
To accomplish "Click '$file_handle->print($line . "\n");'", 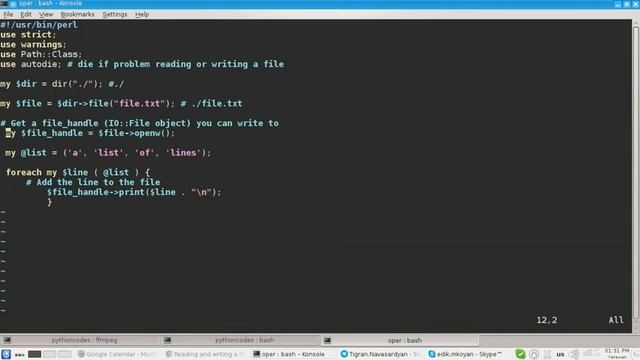I will pos(134,192).
